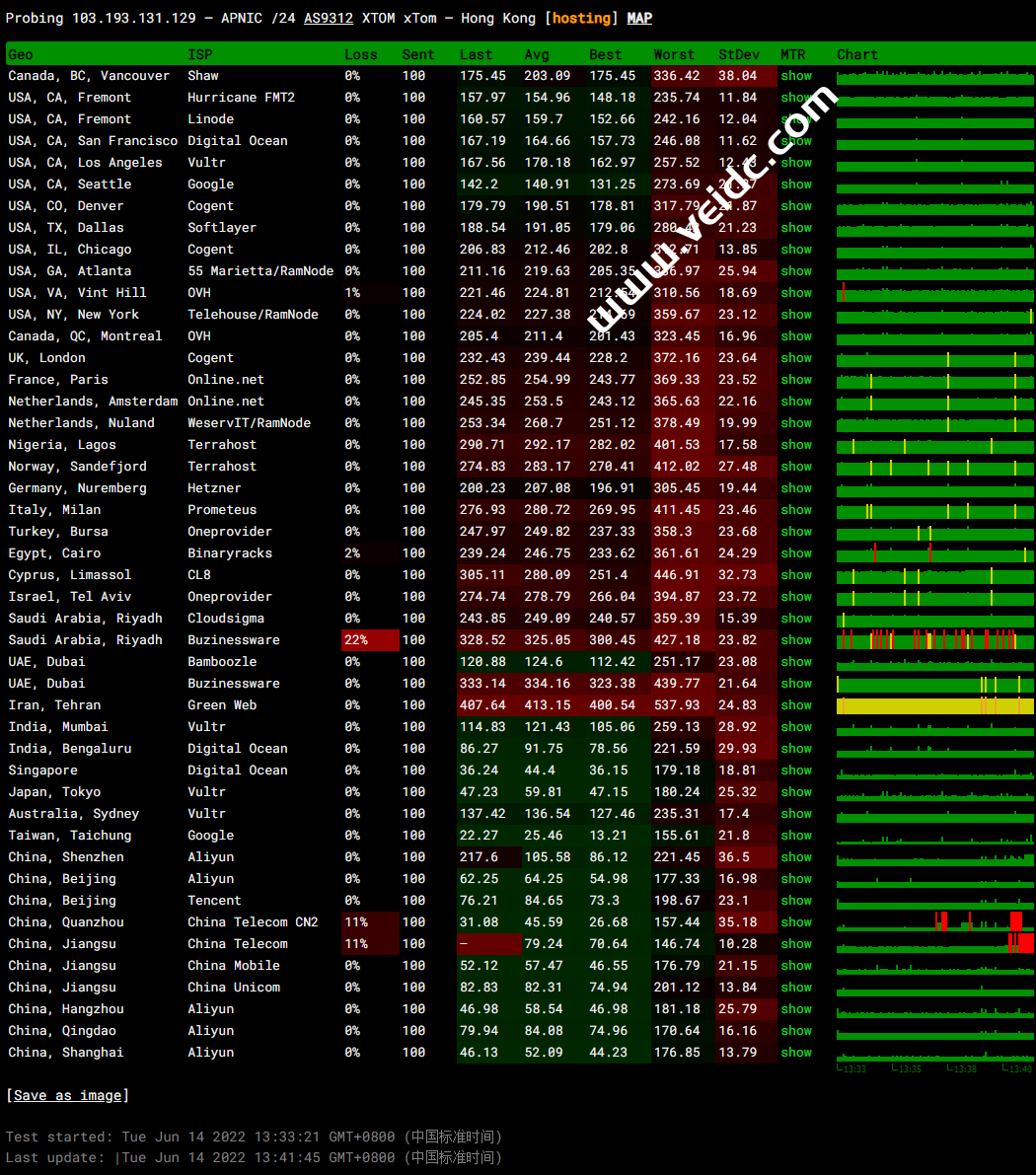Click the Geo cell India, Bengaluru
The height and width of the screenshot is (1175, 1036).
point(70,750)
